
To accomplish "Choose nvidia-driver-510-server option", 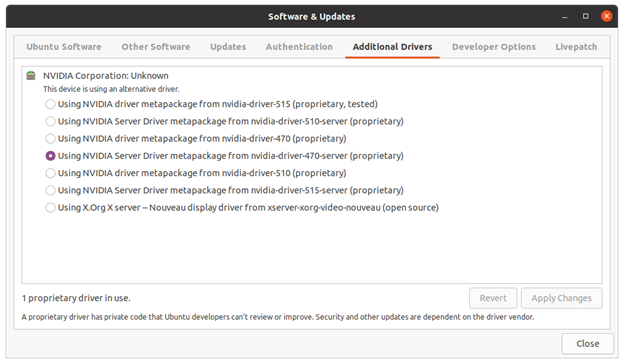I will coord(50,121).
